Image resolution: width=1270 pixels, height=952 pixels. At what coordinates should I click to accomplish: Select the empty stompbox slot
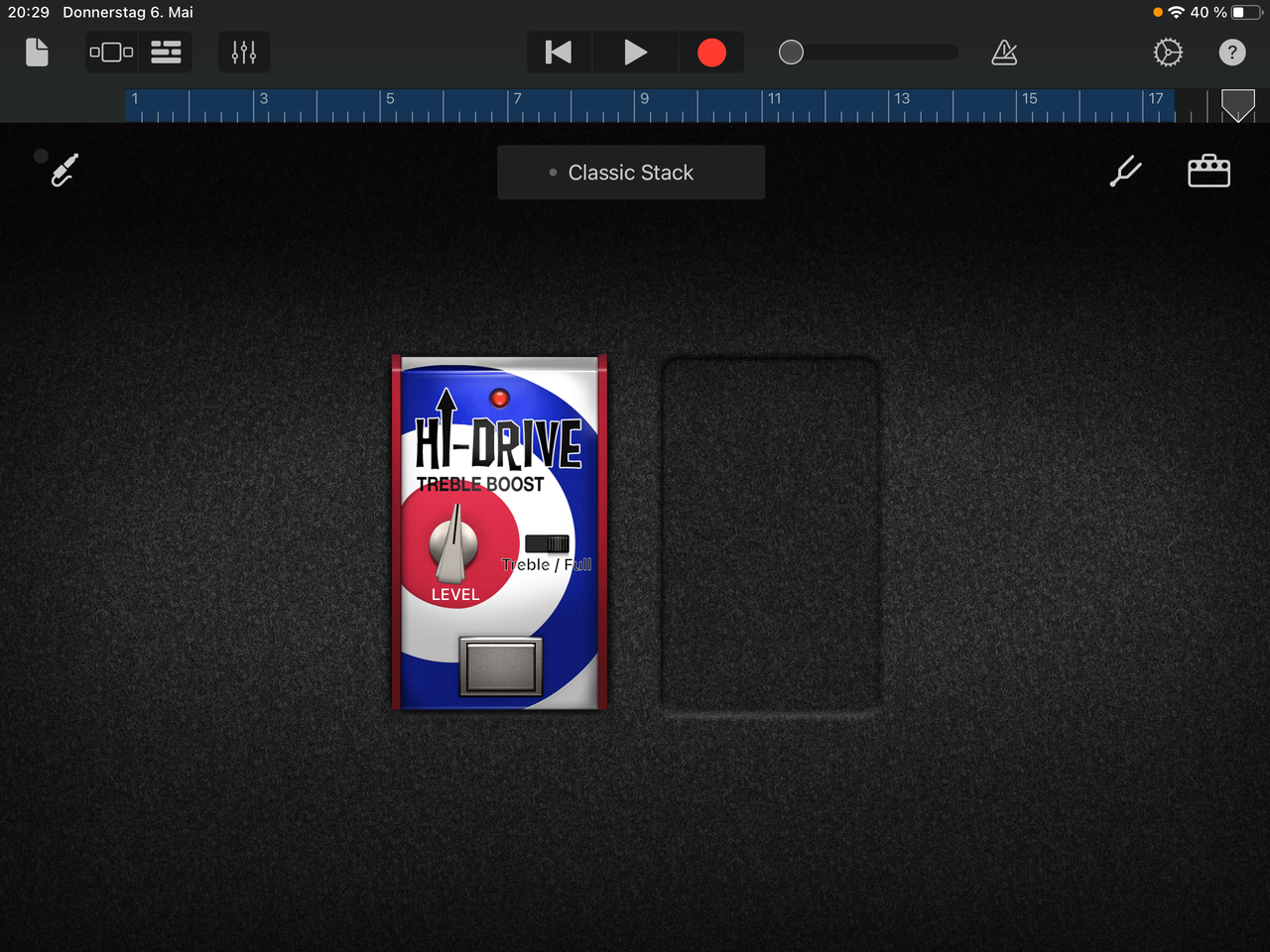(771, 535)
